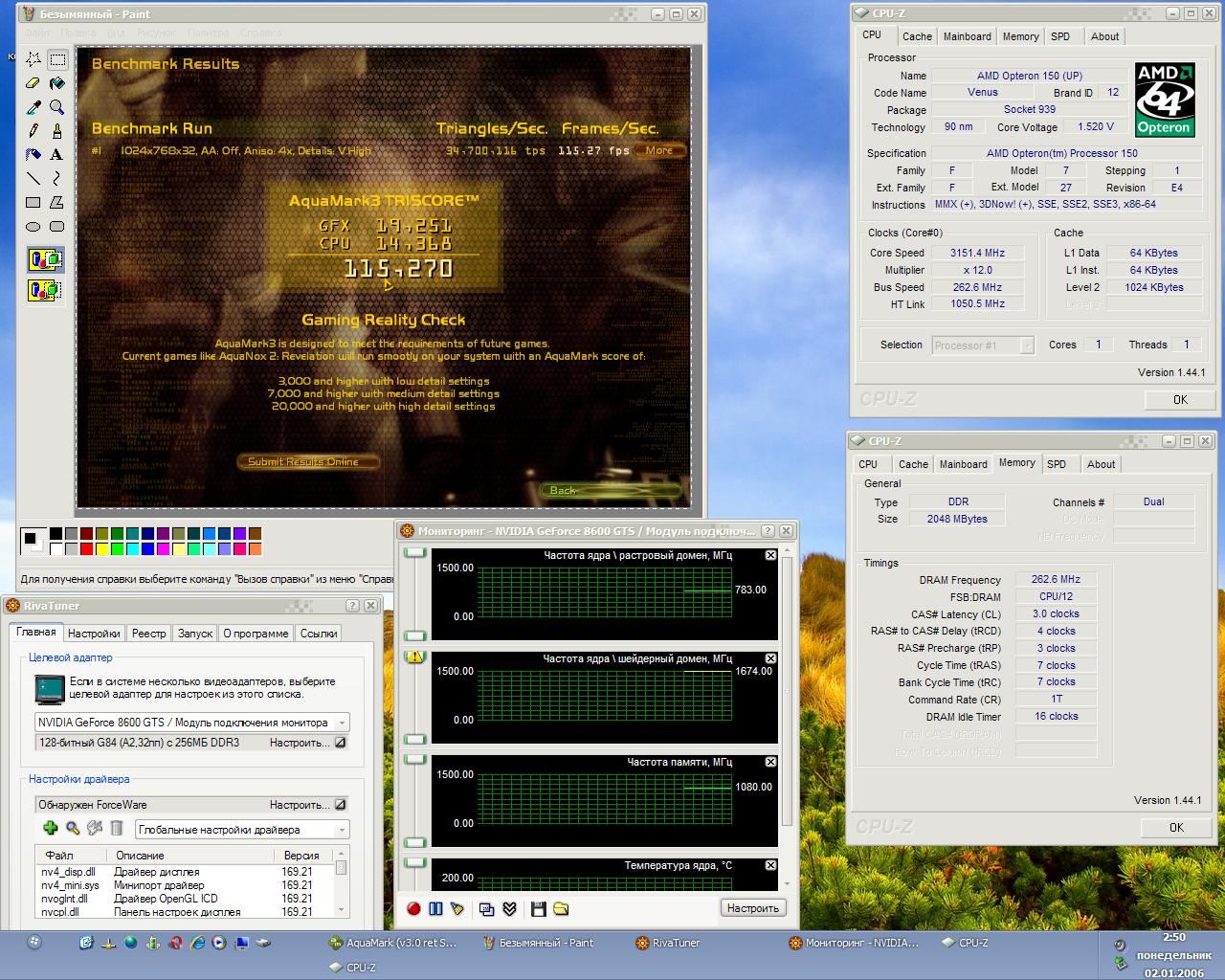Choose the Rounded Rectangle tool
Viewport: 1225px width, 980px height.
tap(57, 227)
